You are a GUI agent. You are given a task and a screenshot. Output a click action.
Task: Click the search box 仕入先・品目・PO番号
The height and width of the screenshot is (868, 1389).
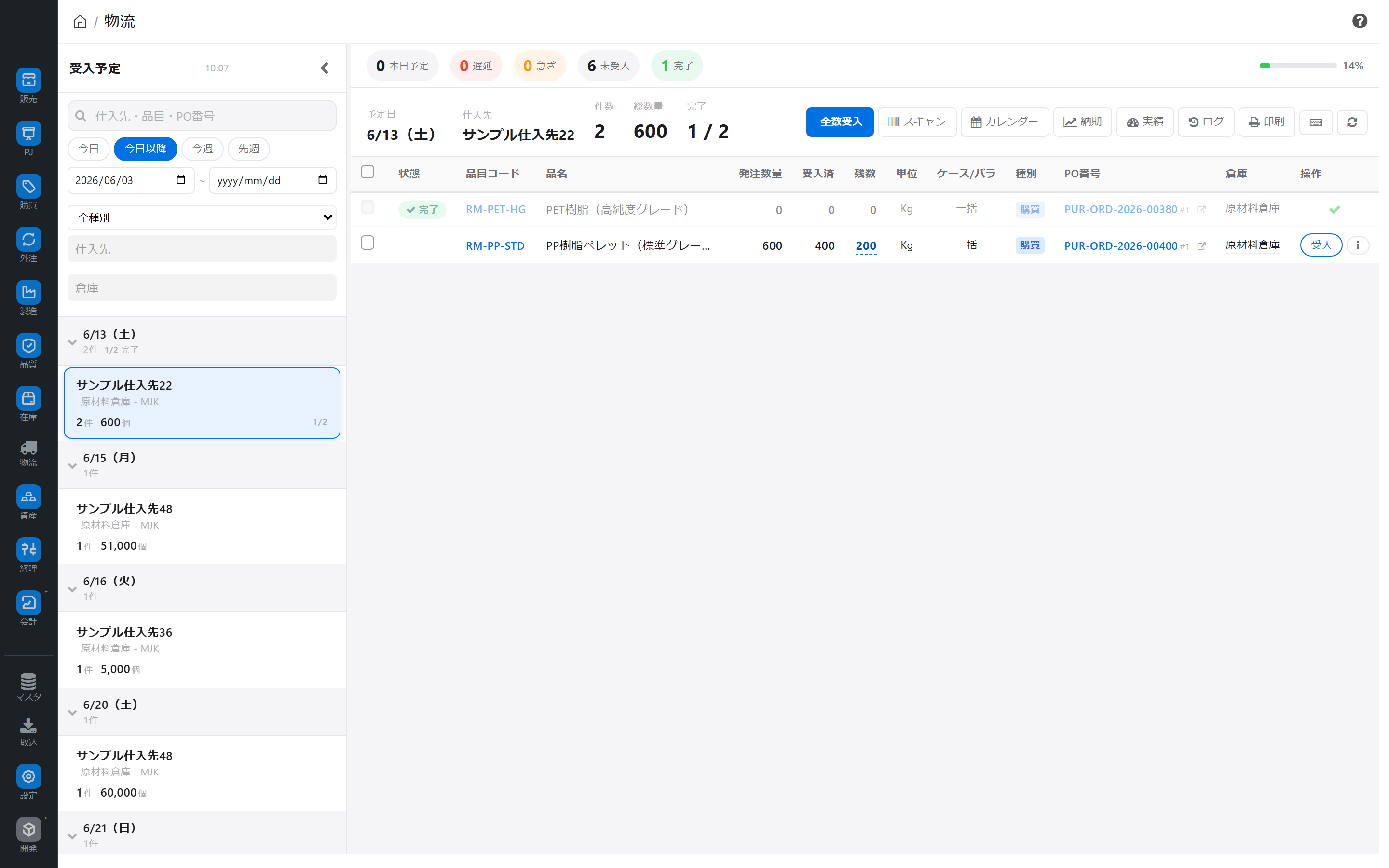point(202,116)
